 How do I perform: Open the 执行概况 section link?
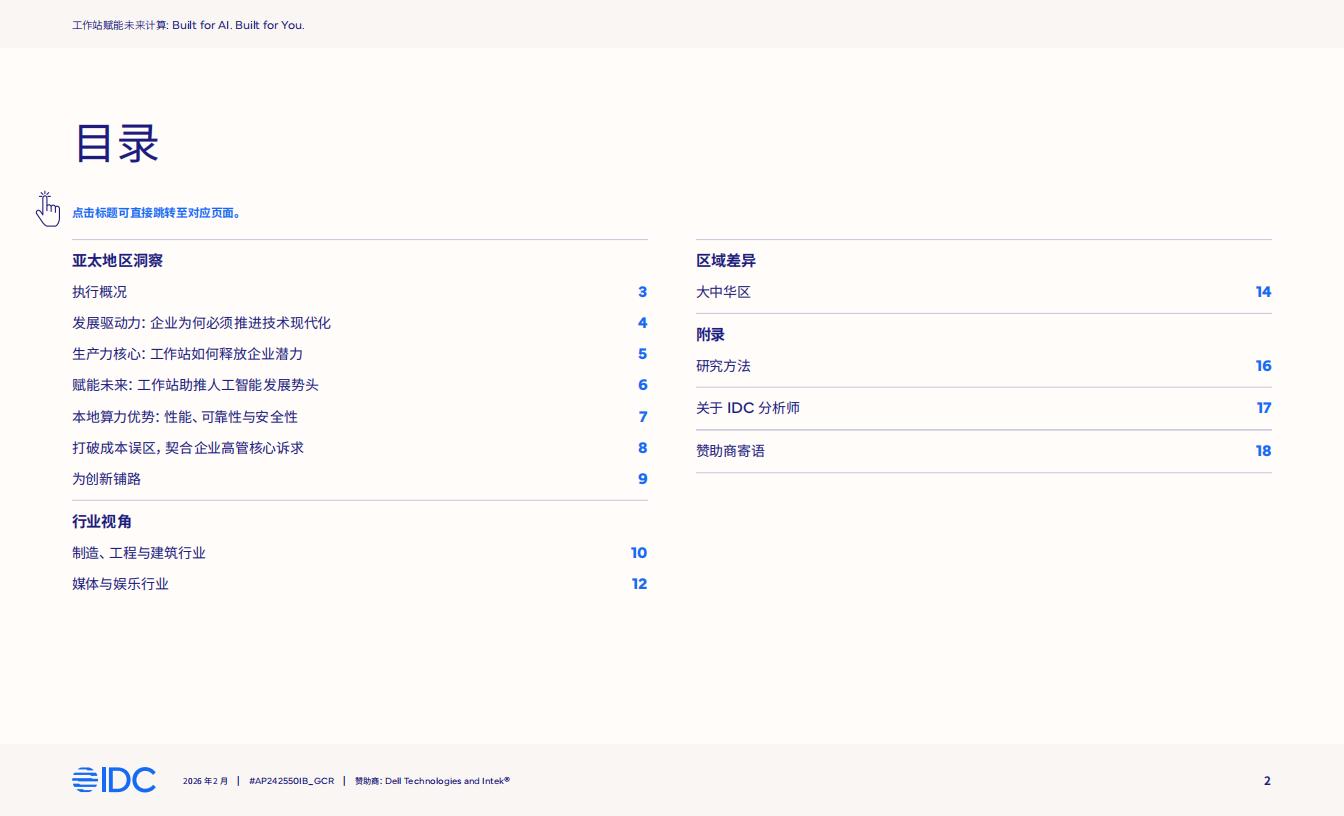(100, 292)
